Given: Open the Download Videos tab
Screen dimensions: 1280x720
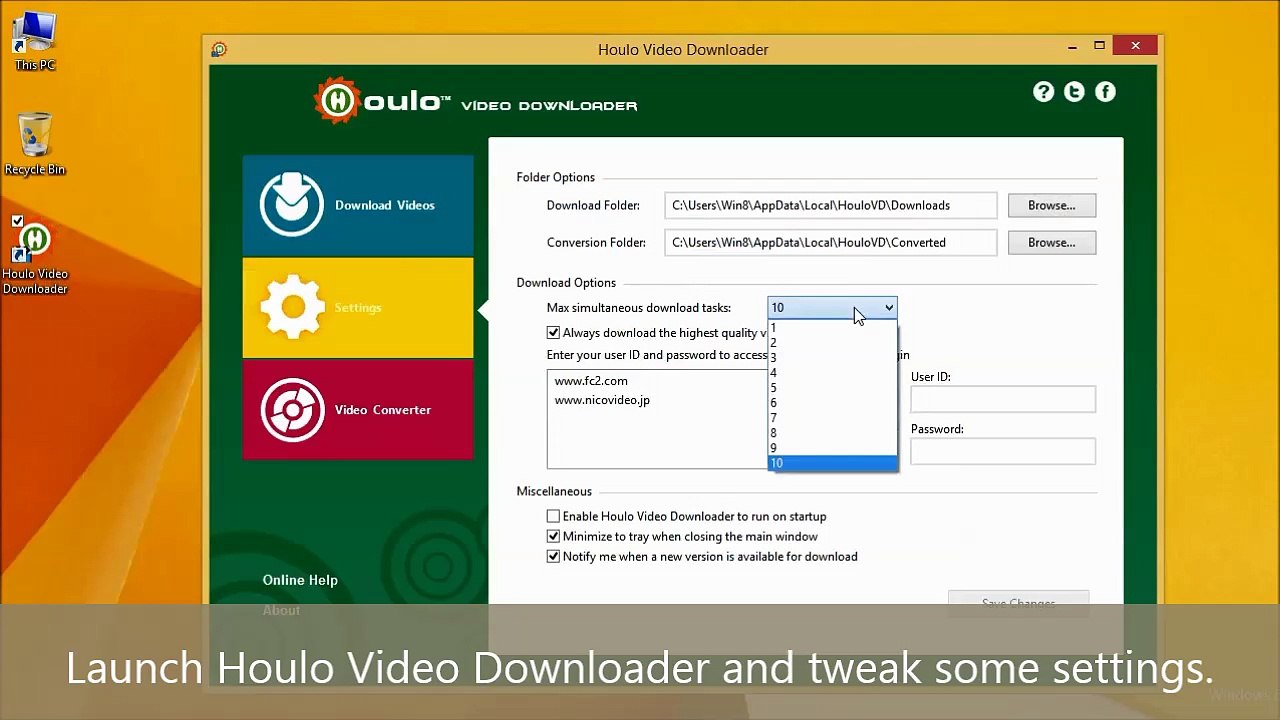Looking at the screenshot, I should 358,205.
